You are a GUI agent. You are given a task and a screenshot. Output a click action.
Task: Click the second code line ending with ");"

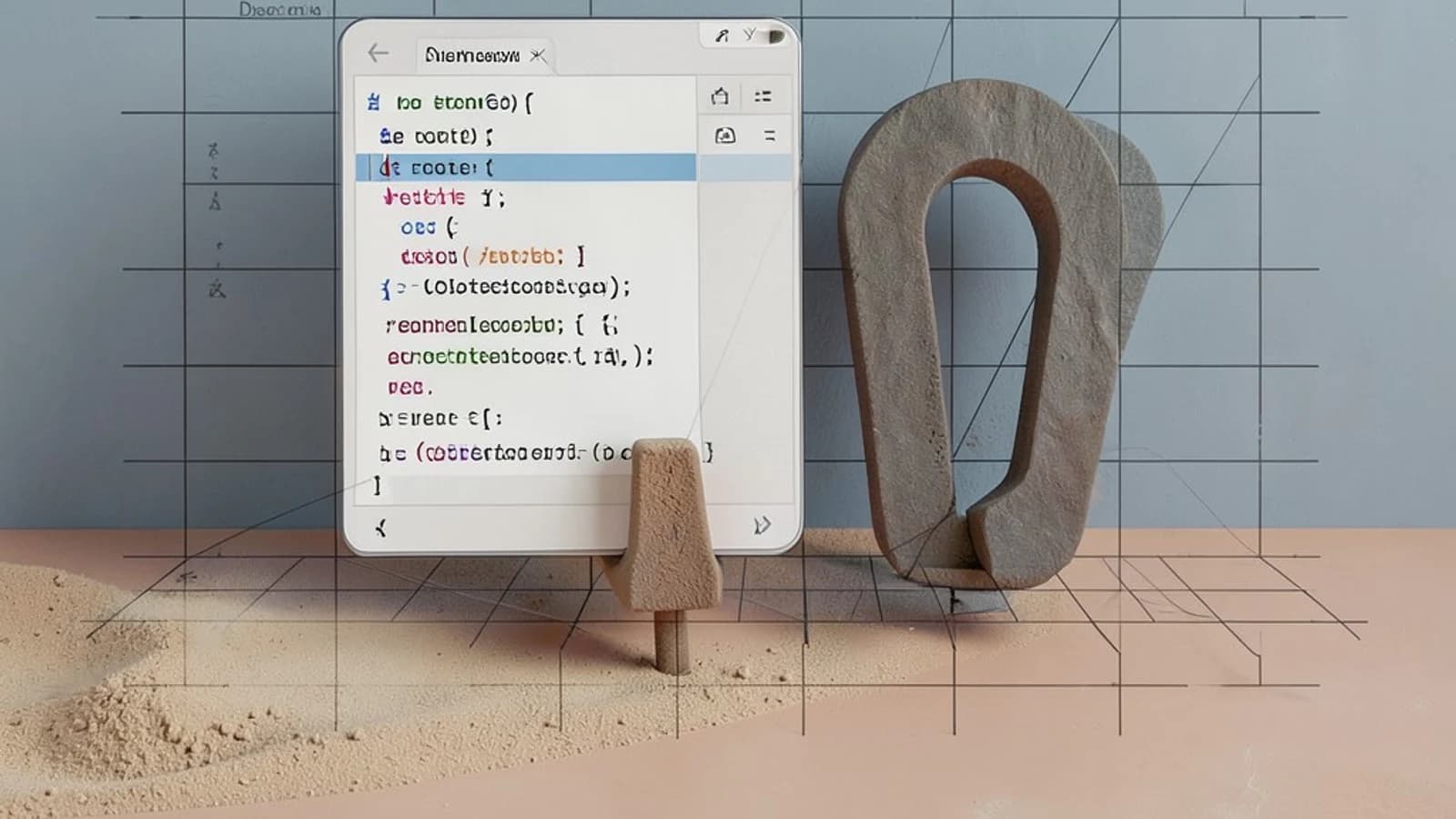(437, 136)
